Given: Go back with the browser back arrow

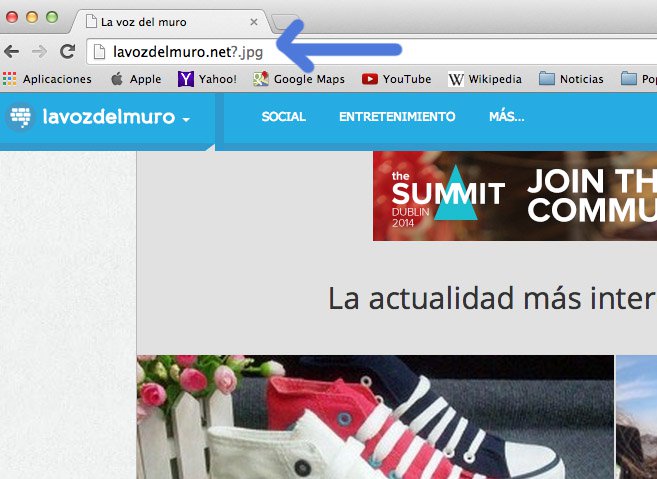Looking at the screenshot, I should (x=11, y=52).
